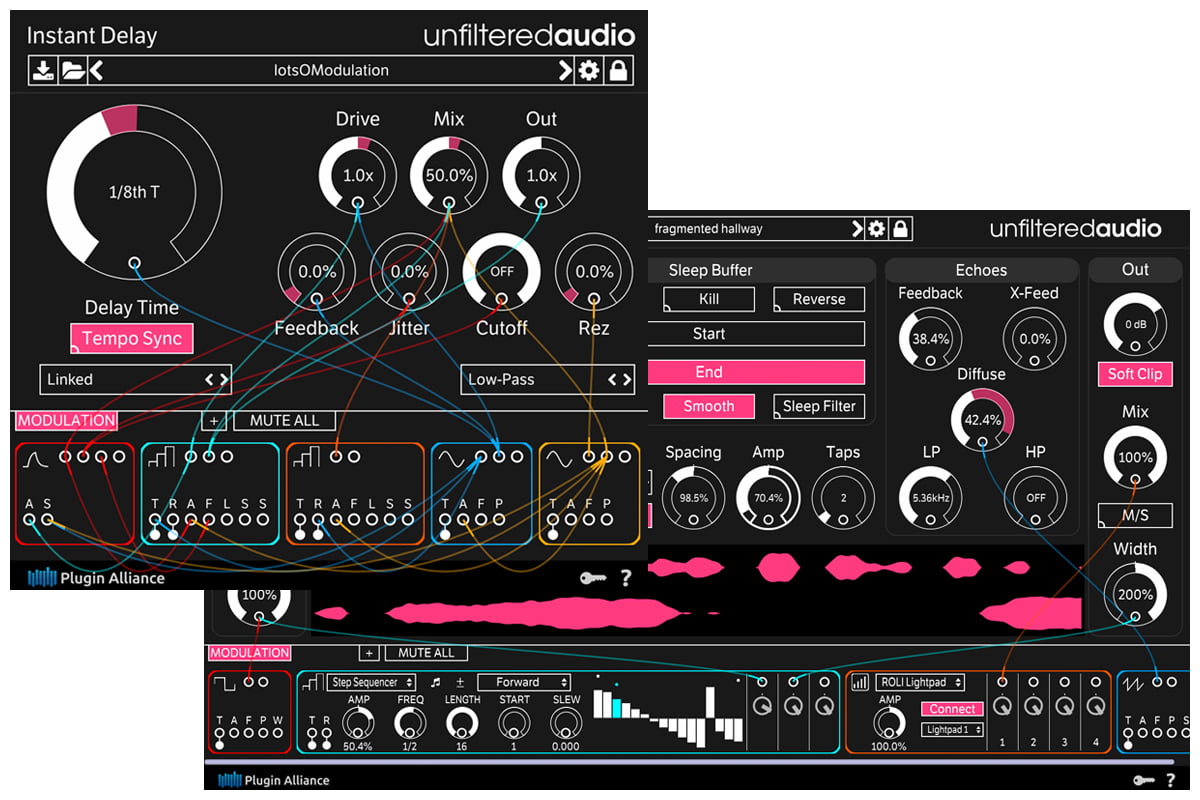Viewport: 1200px width, 800px height.
Task: Open the Lightpad 1 device dropdown
Action: (952, 730)
